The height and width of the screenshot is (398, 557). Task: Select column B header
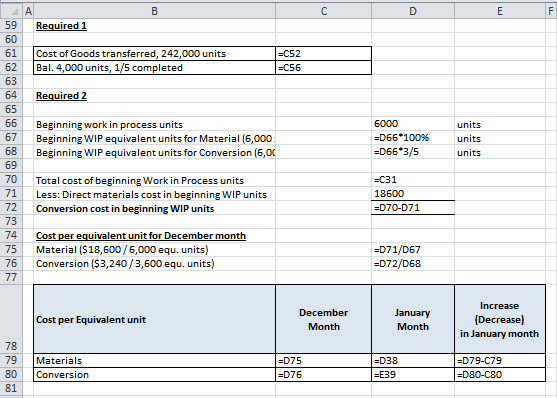coord(154,11)
